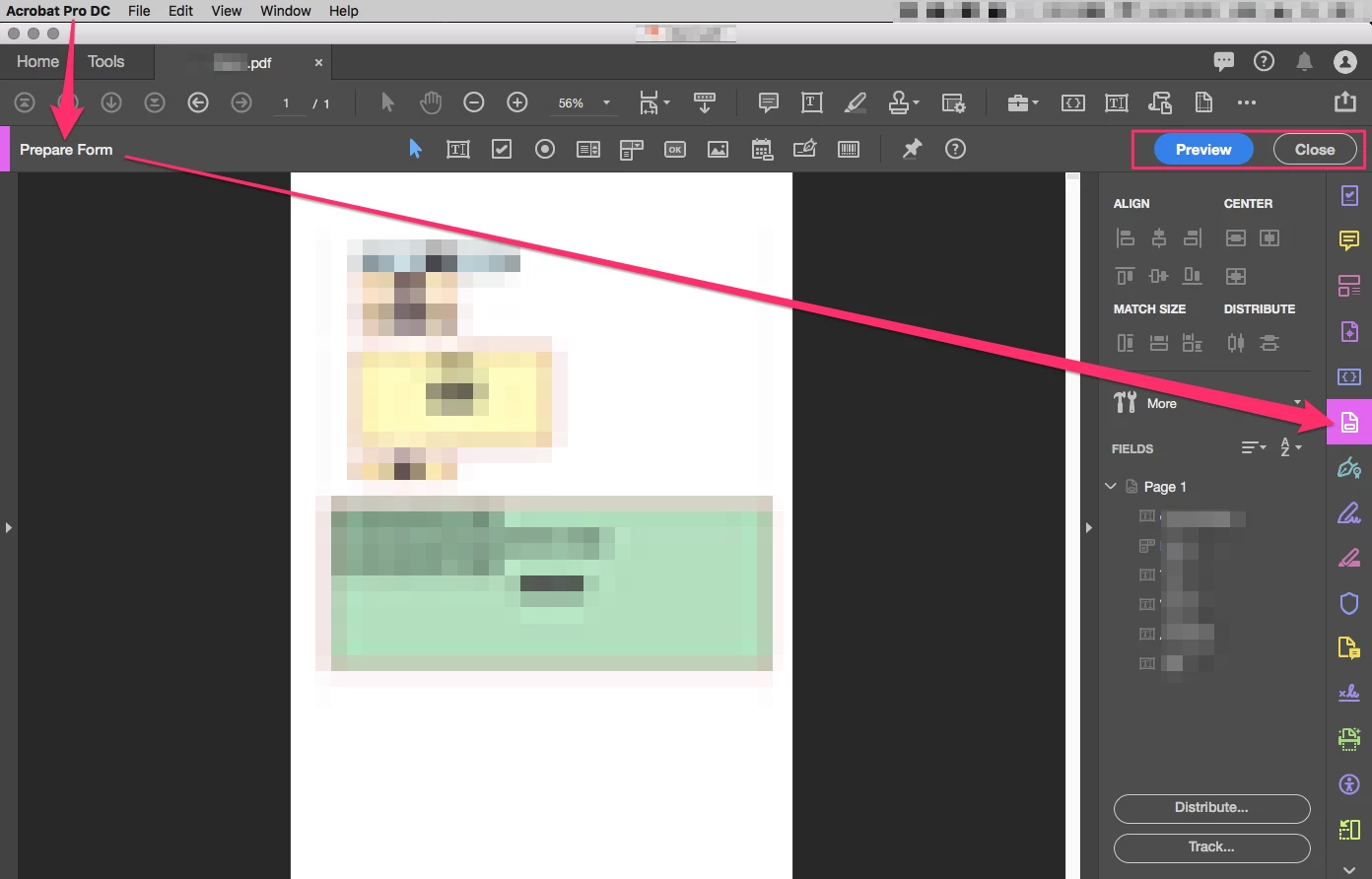Zoom out with the minus icon
The height and width of the screenshot is (879, 1372).
click(474, 102)
